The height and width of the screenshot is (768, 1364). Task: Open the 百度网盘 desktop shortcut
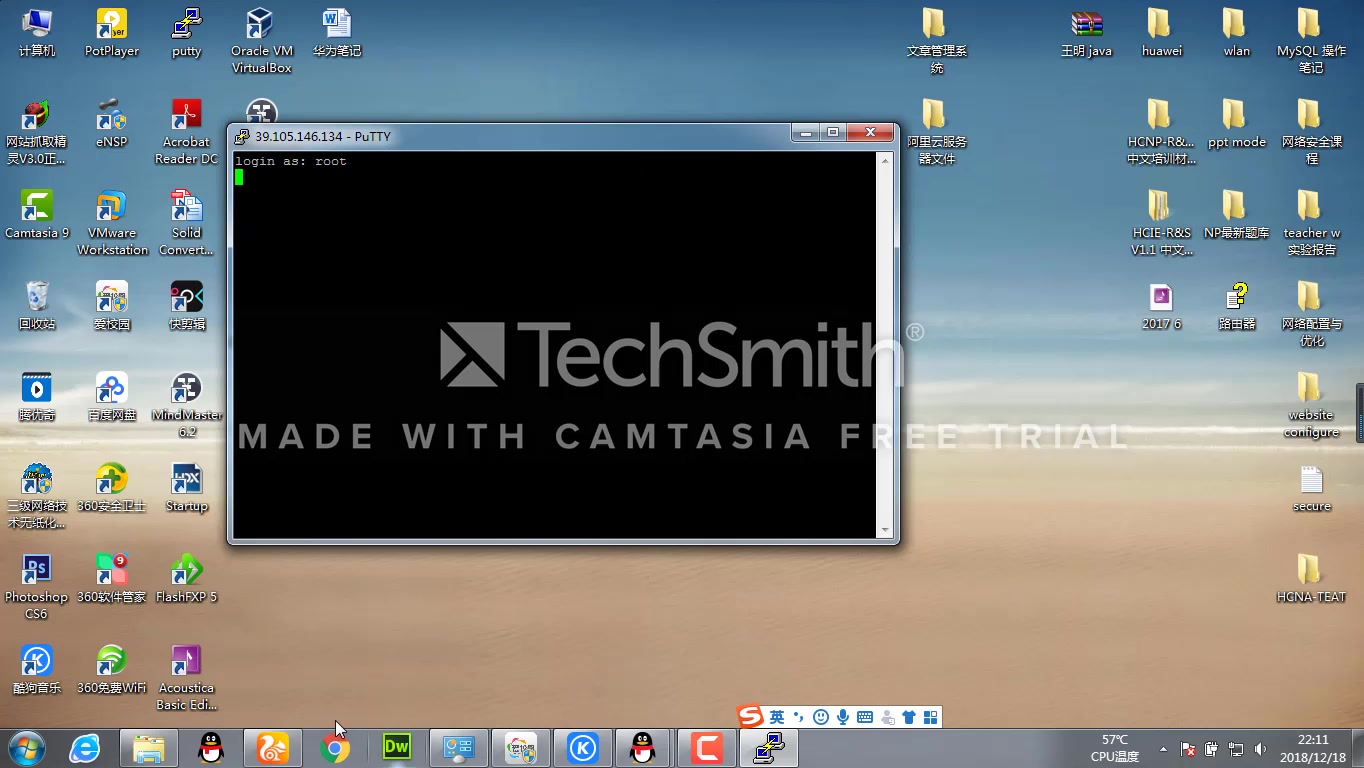[x=111, y=396]
